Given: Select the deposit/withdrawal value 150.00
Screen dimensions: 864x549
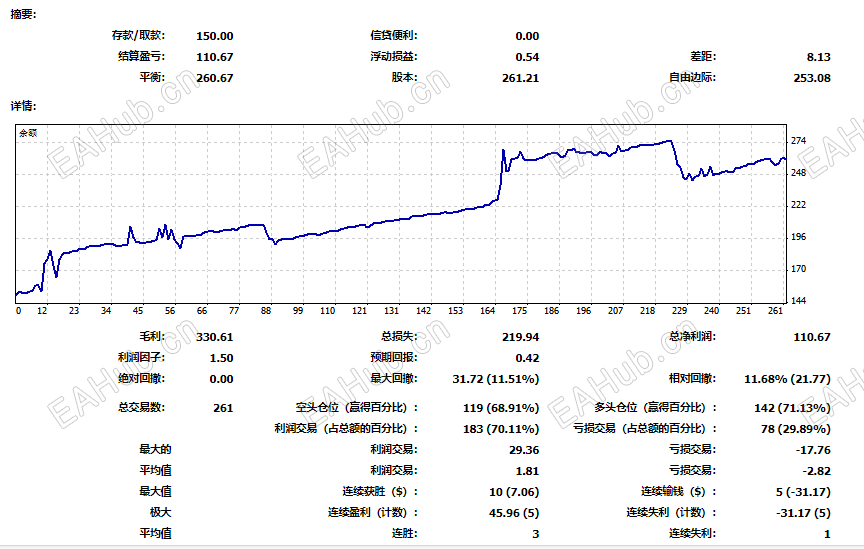Looking at the screenshot, I should (x=214, y=36).
